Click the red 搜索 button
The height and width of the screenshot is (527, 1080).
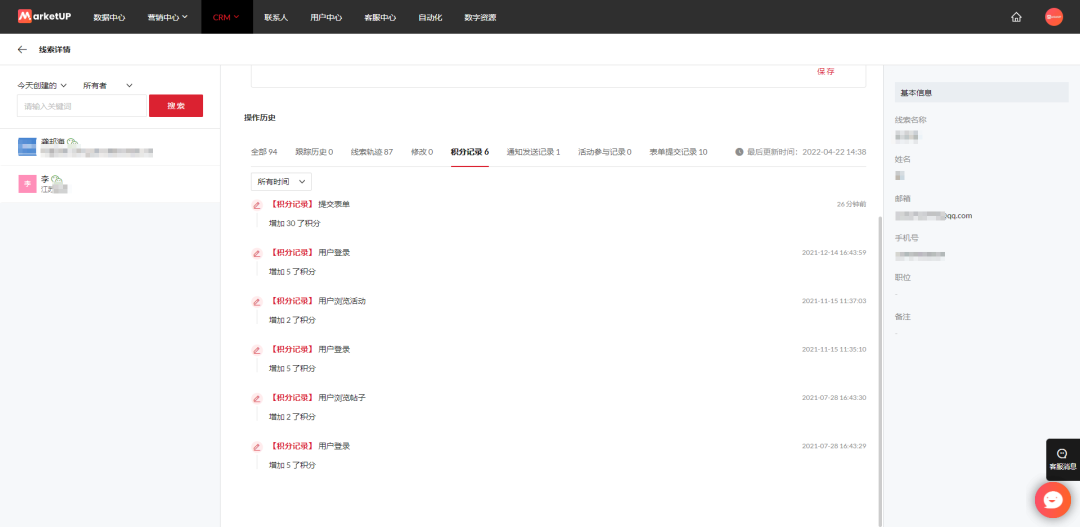tap(176, 106)
